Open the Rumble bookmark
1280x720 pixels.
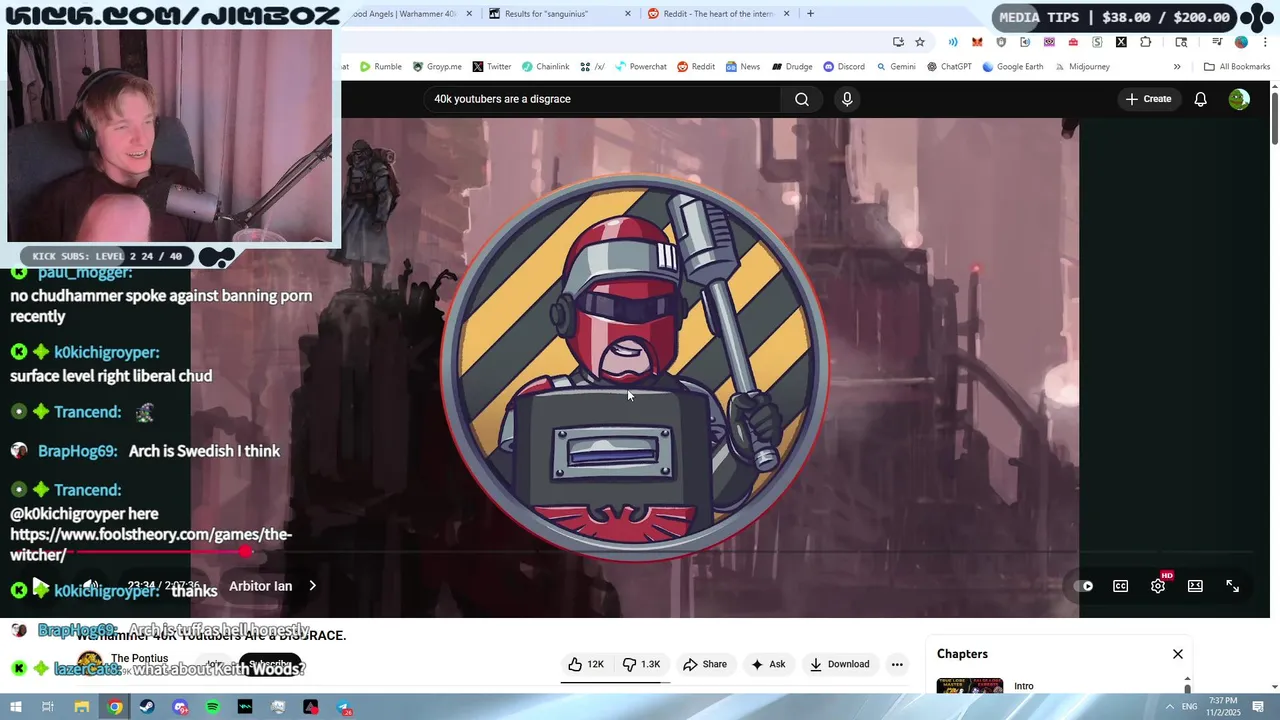point(380,67)
